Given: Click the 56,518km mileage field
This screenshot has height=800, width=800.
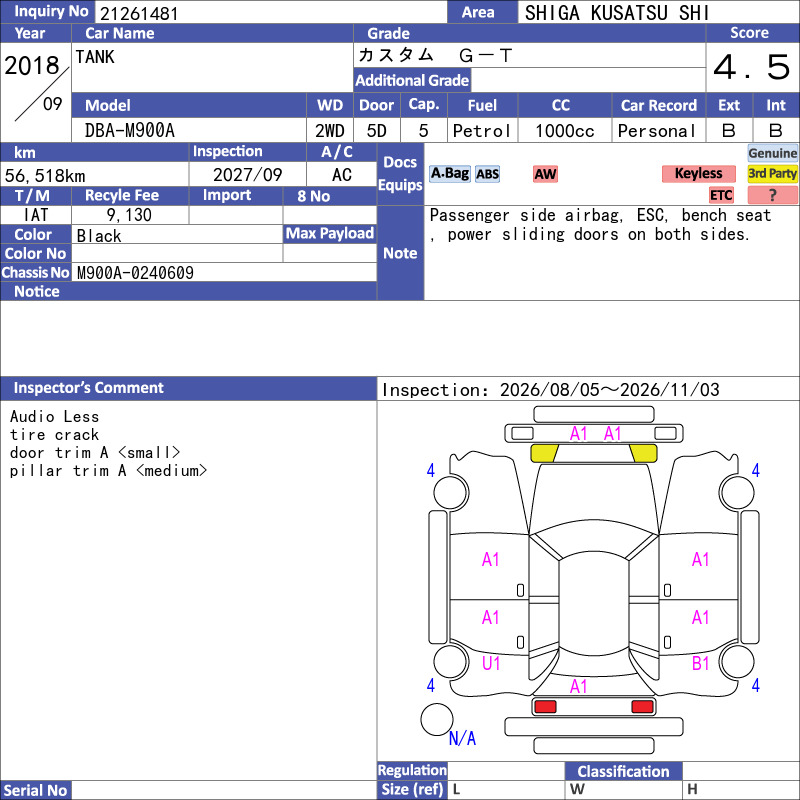Looking at the screenshot, I should (94, 175).
